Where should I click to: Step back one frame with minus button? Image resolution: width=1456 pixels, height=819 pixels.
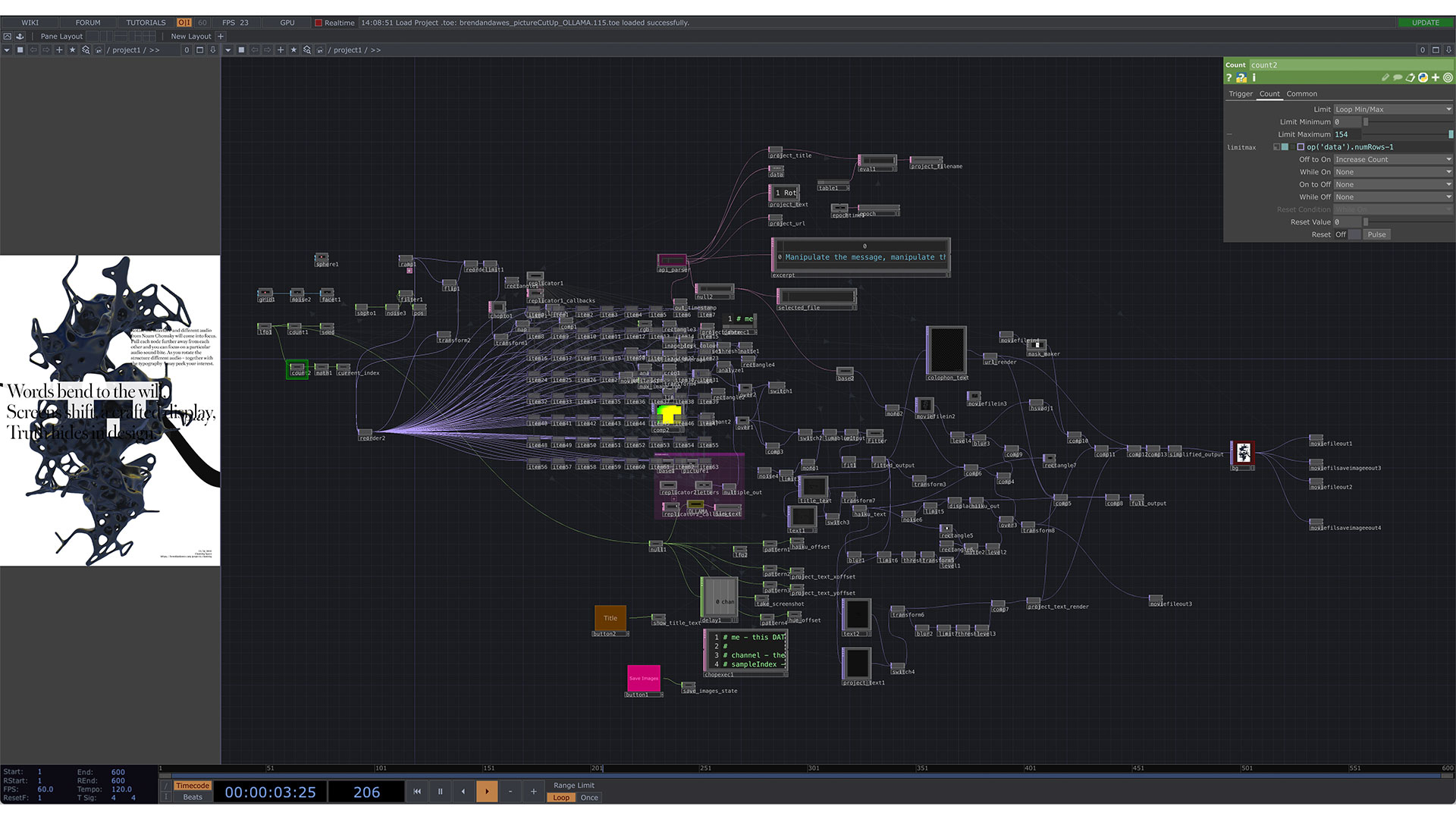click(x=510, y=792)
